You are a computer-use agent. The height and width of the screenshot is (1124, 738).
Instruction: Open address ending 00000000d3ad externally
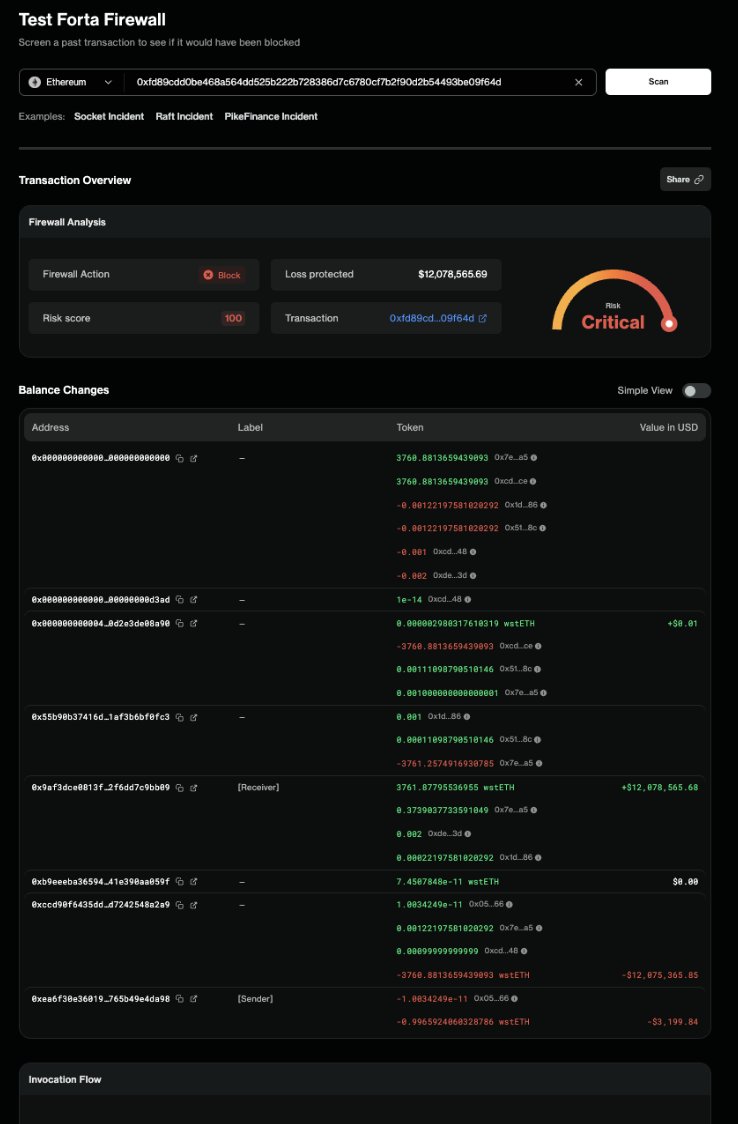click(x=193, y=599)
